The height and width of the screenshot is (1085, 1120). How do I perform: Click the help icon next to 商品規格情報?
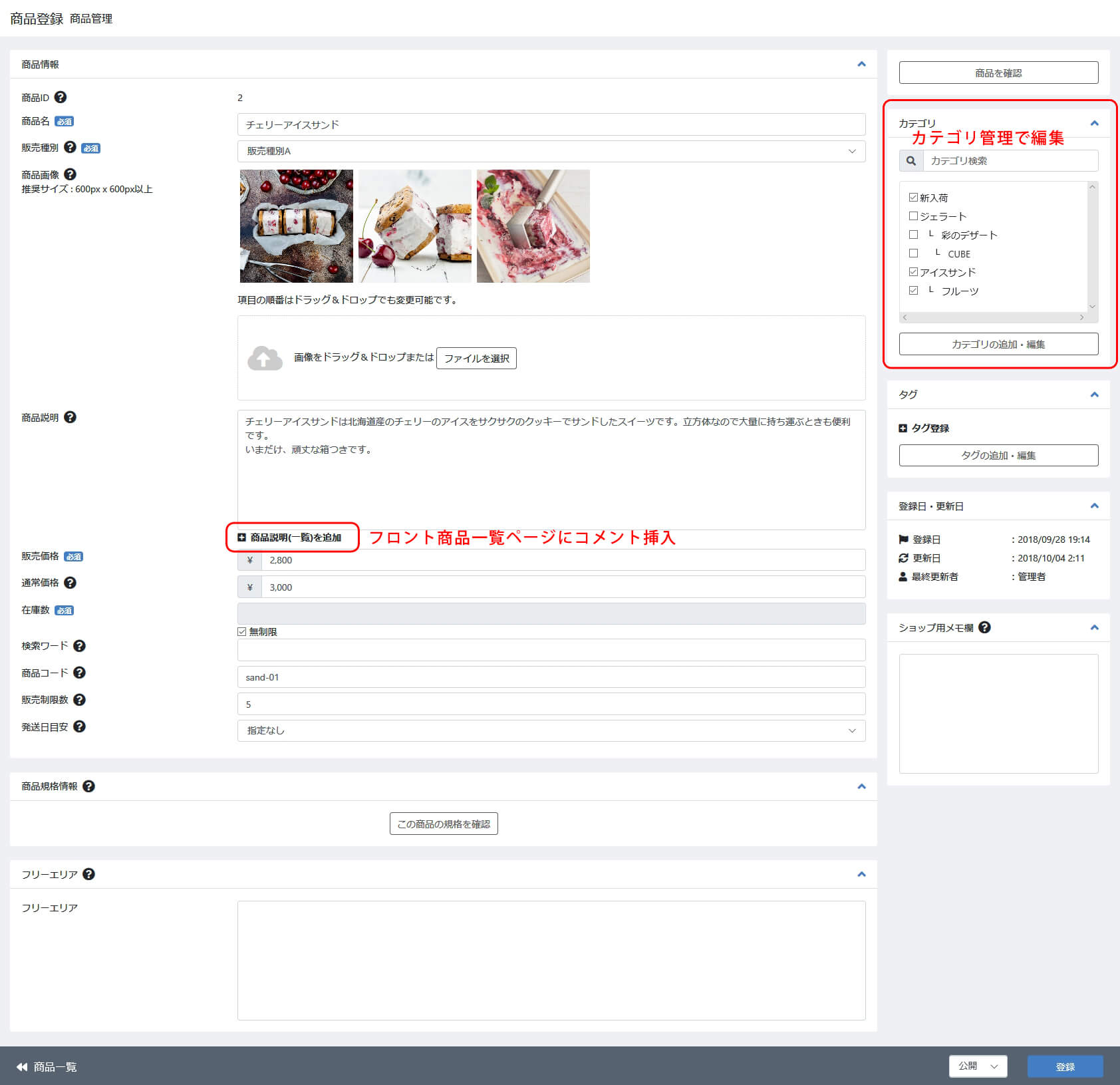[88, 786]
